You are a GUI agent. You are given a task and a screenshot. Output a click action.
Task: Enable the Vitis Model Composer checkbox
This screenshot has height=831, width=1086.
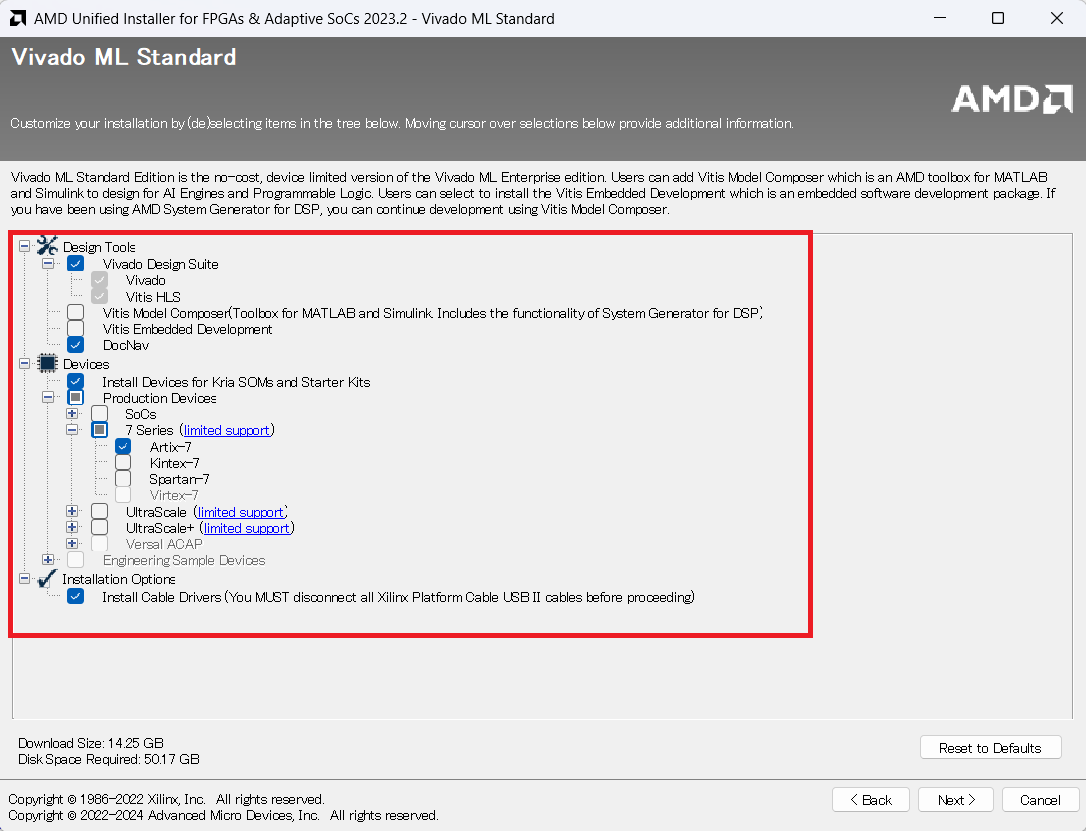76,313
